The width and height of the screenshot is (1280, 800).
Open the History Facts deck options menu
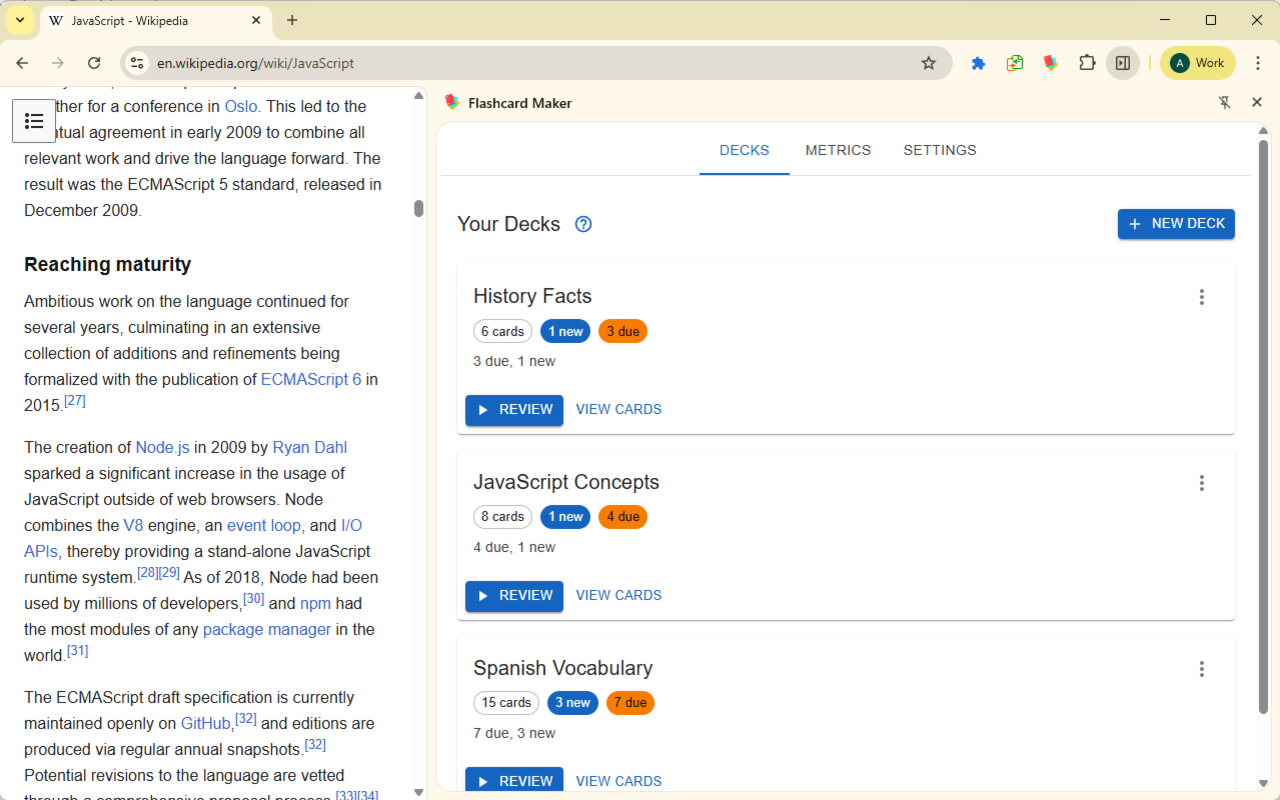(x=1201, y=297)
